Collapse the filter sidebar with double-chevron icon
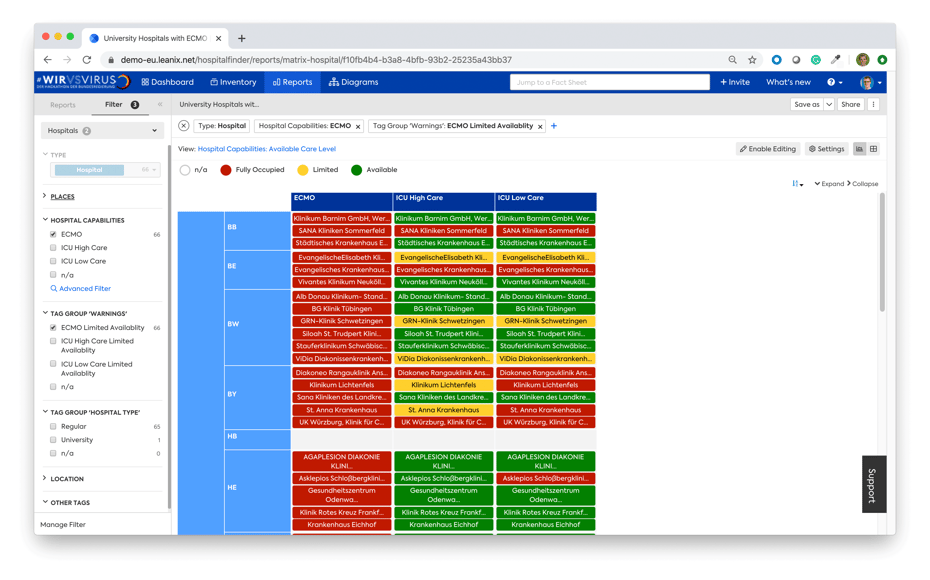 point(160,104)
